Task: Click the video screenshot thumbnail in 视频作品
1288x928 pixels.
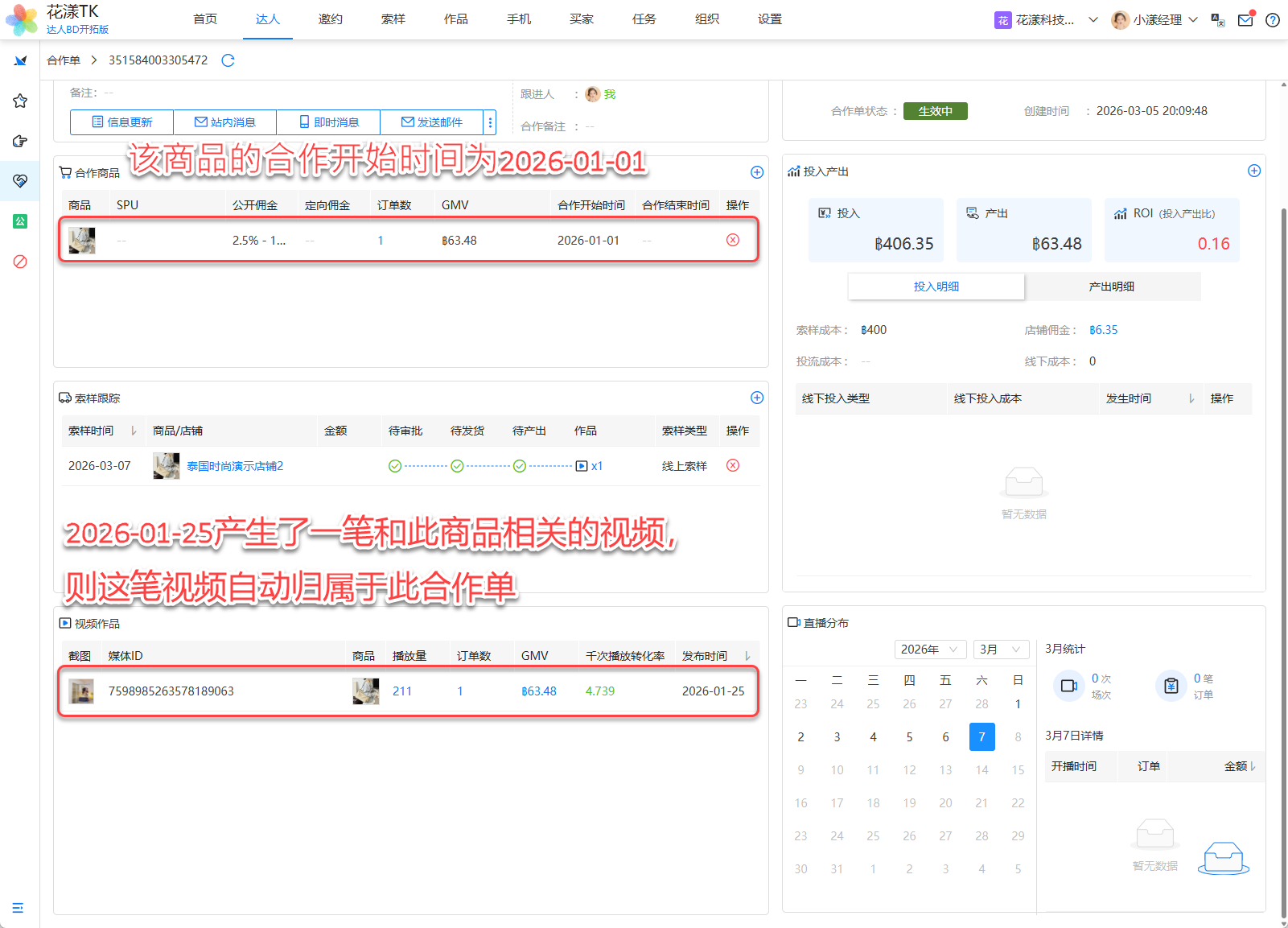Action: click(81, 691)
